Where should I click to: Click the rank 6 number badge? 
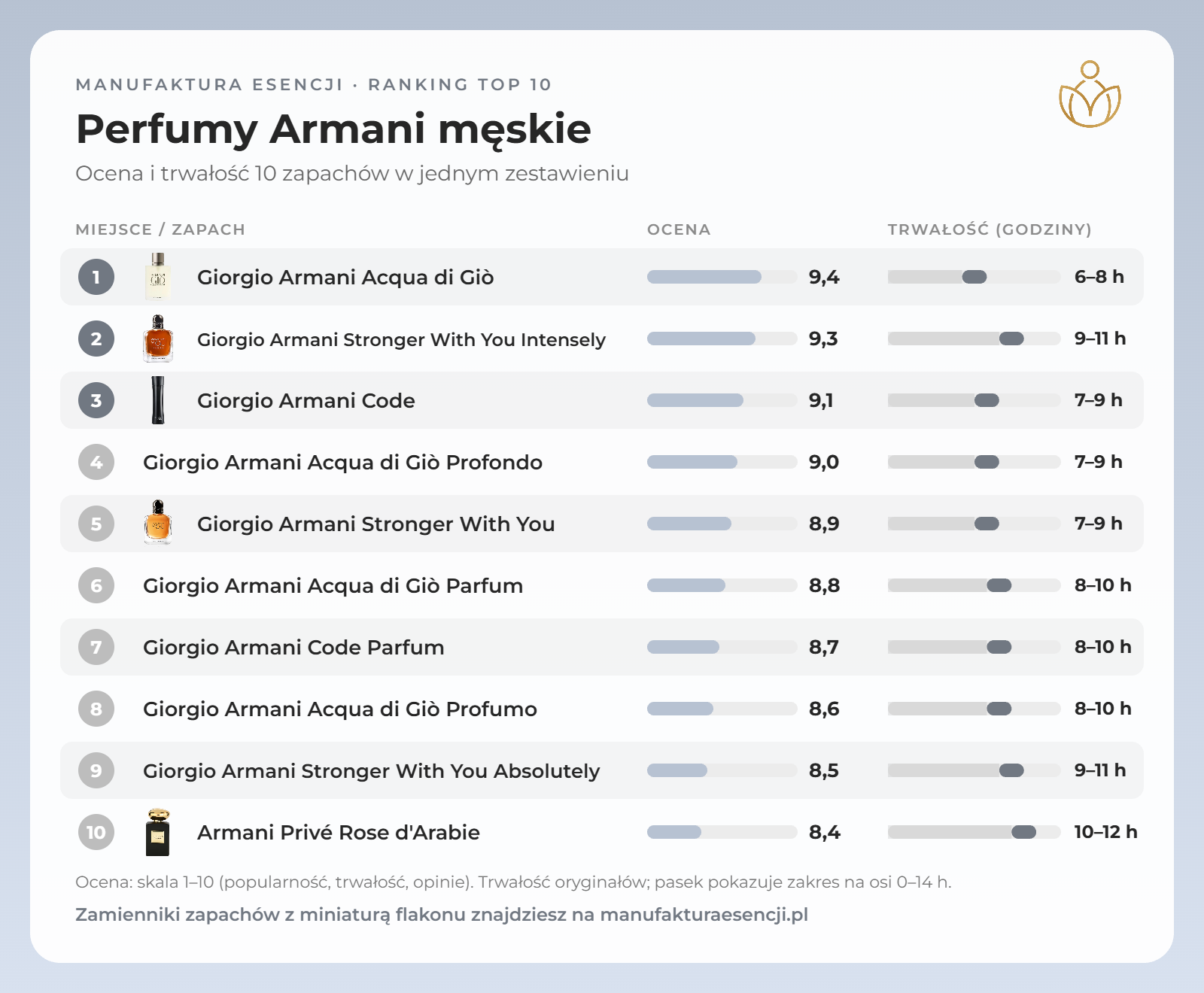click(96, 585)
